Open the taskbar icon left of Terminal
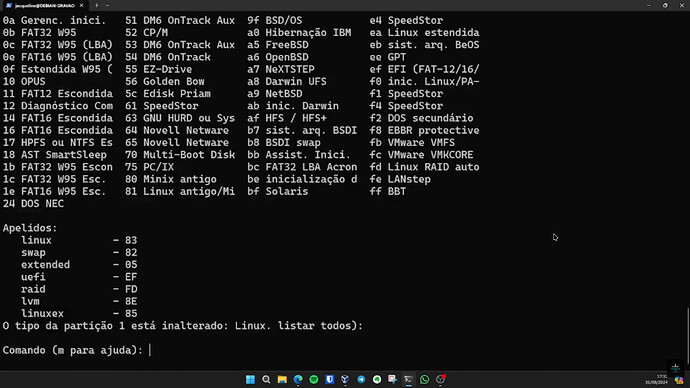 coord(393,379)
